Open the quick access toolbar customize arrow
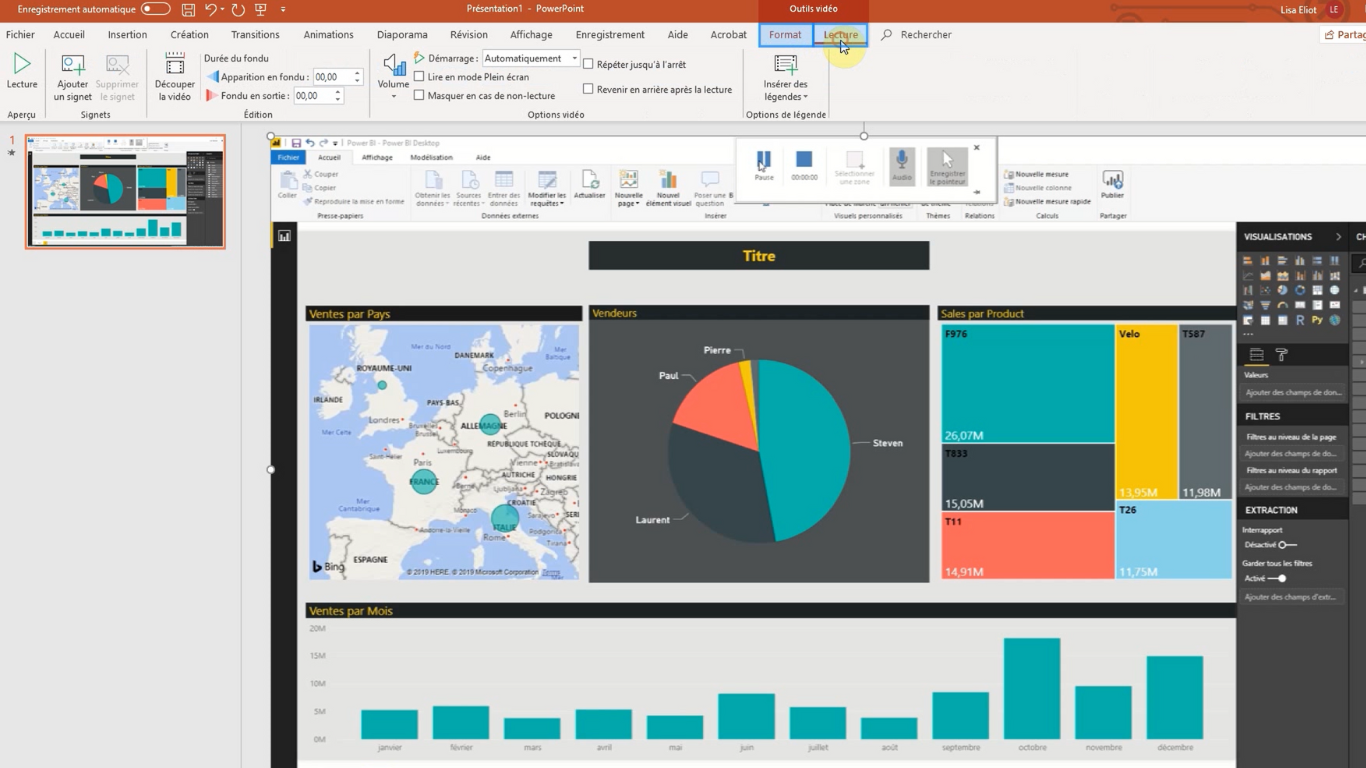This screenshot has width=1366, height=768. click(x=283, y=9)
